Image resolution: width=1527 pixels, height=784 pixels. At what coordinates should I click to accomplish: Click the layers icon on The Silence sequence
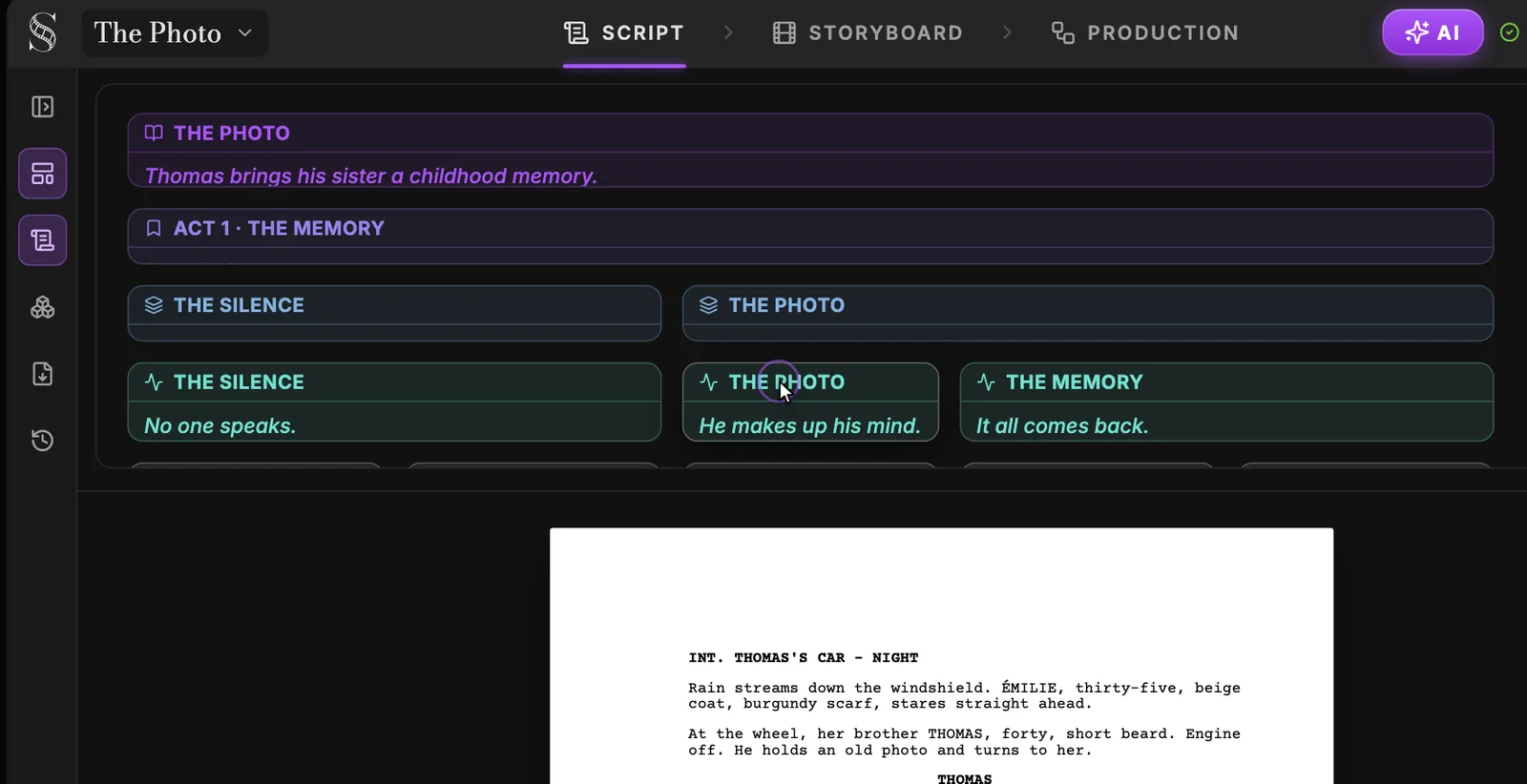click(154, 305)
